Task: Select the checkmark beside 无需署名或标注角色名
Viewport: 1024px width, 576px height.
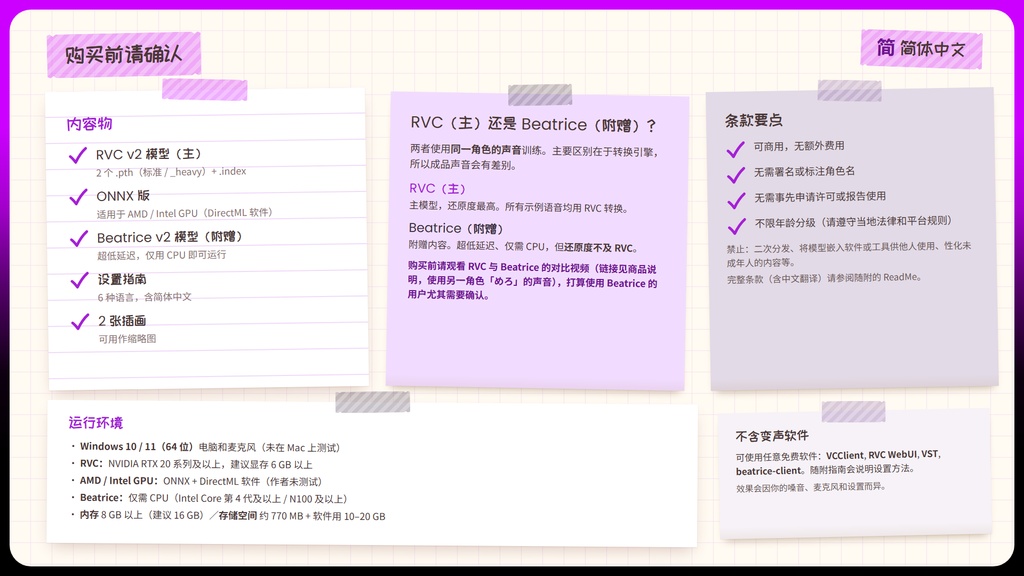Action: pos(736,175)
